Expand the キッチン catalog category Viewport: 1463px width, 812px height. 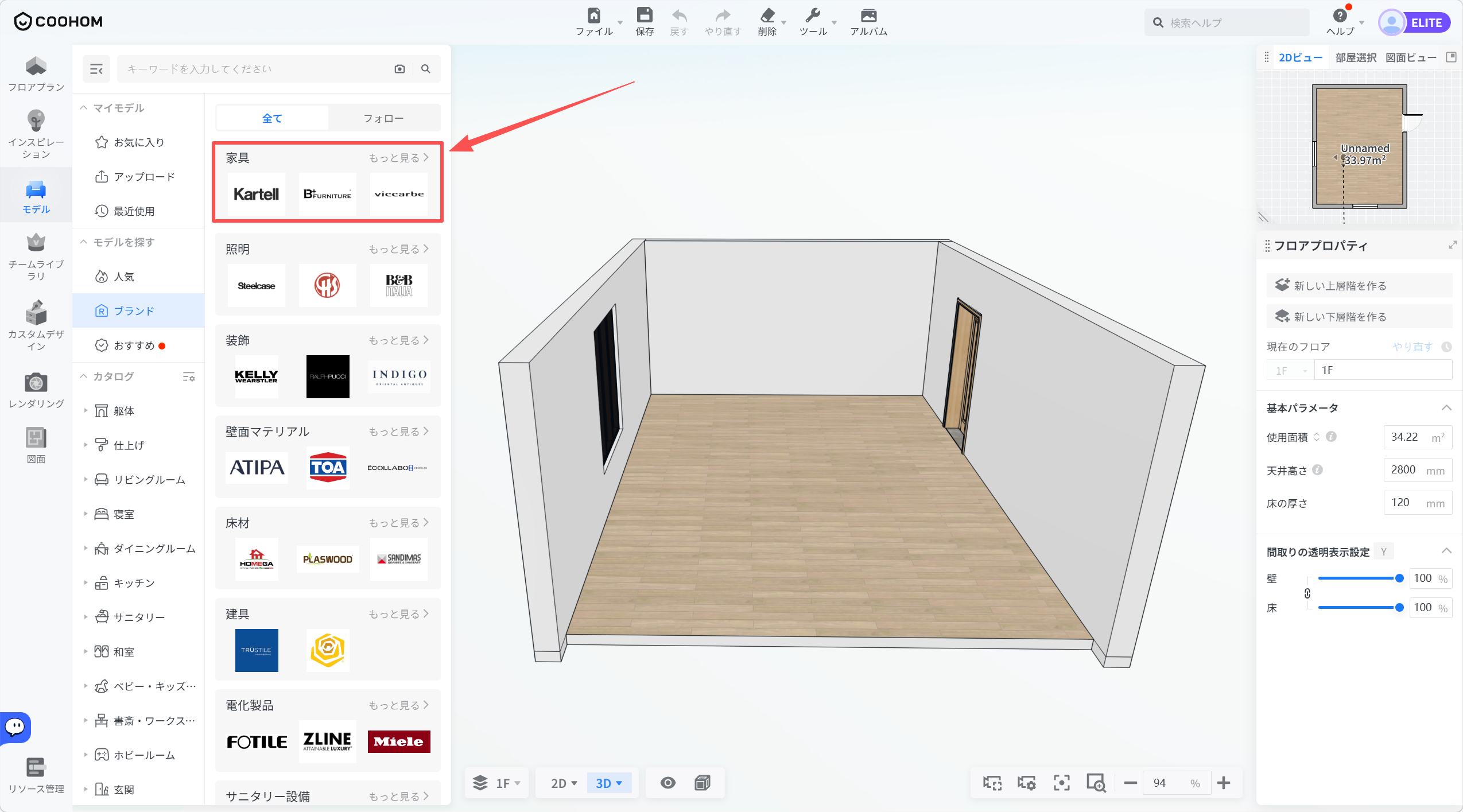coord(86,582)
